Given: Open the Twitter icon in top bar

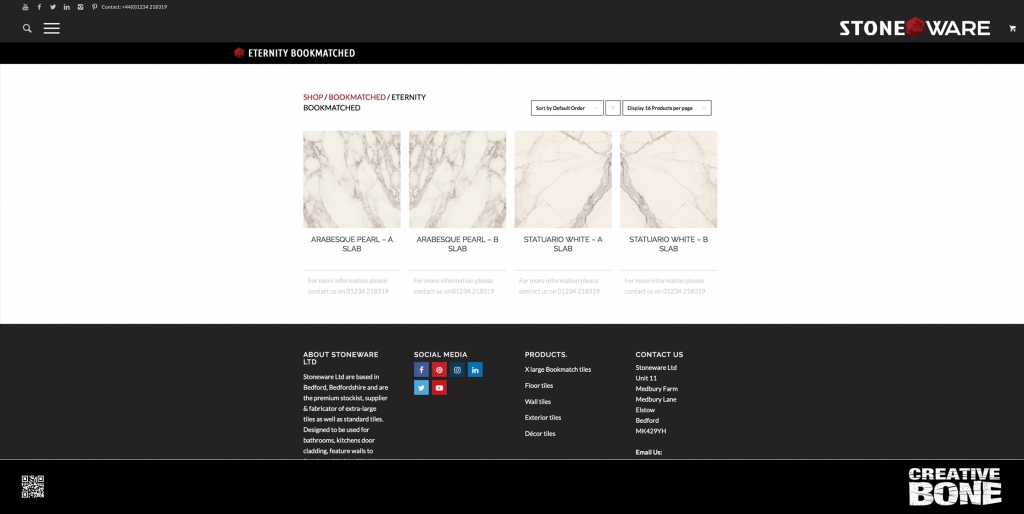Looking at the screenshot, I should pos(53,7).
